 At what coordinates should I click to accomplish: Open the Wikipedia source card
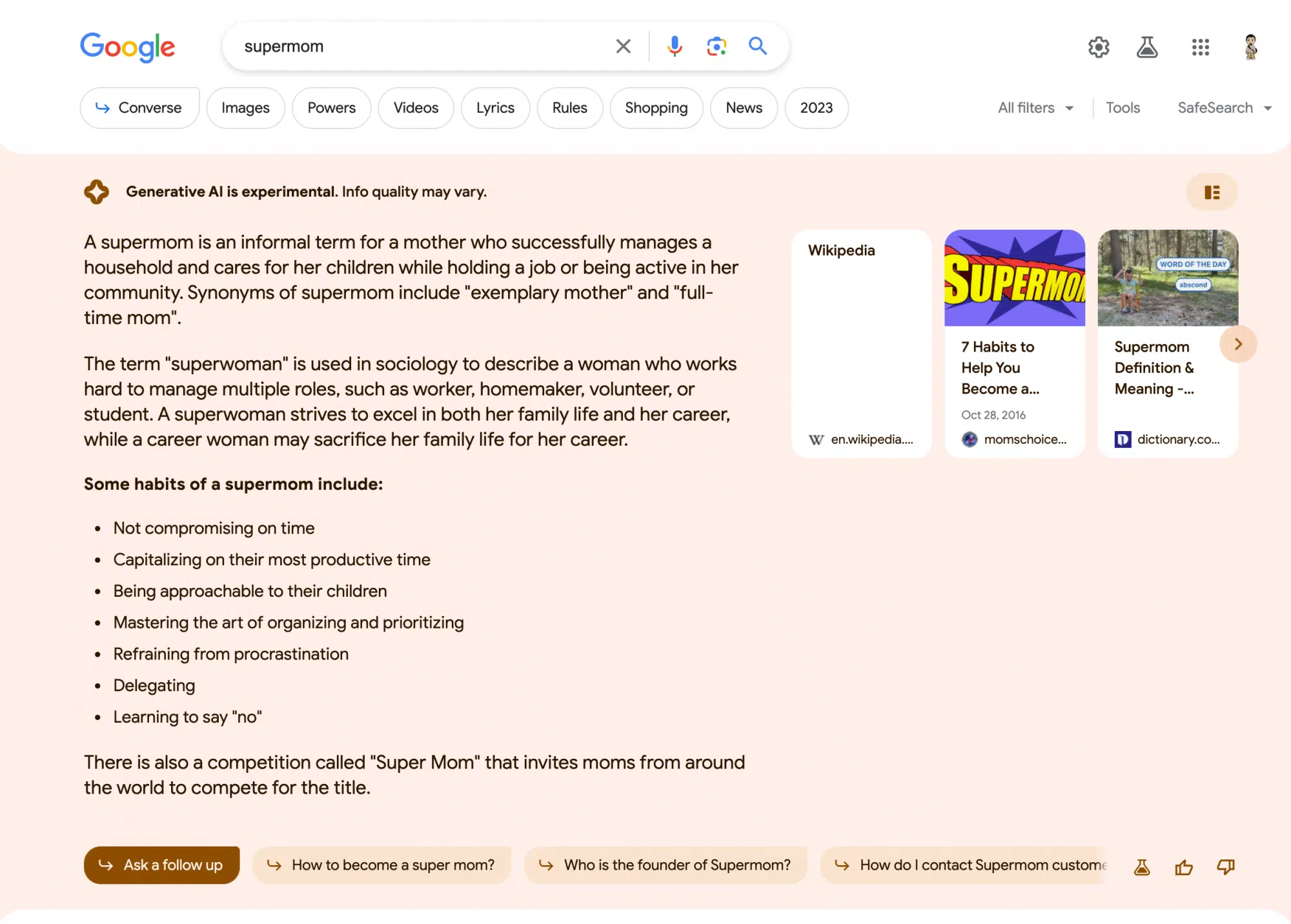[x=862, y=343]
